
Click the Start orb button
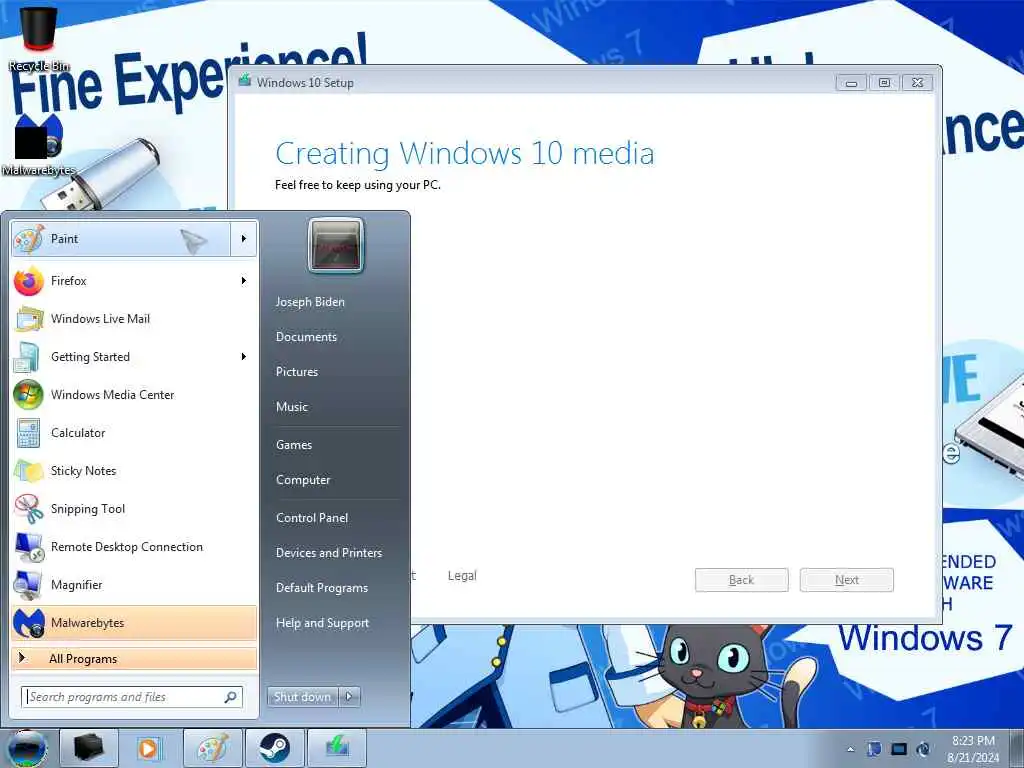point(26,748)
